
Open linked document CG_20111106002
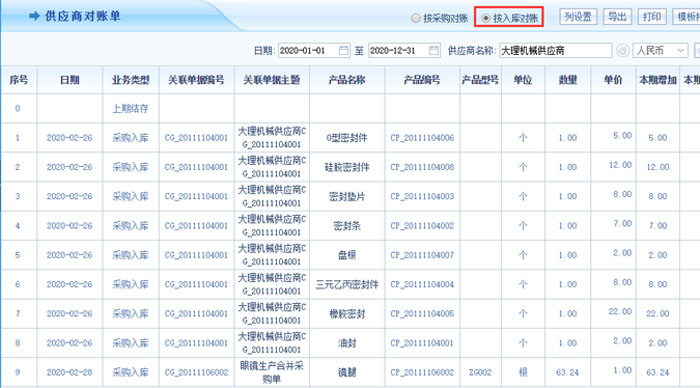click(196, 372)
